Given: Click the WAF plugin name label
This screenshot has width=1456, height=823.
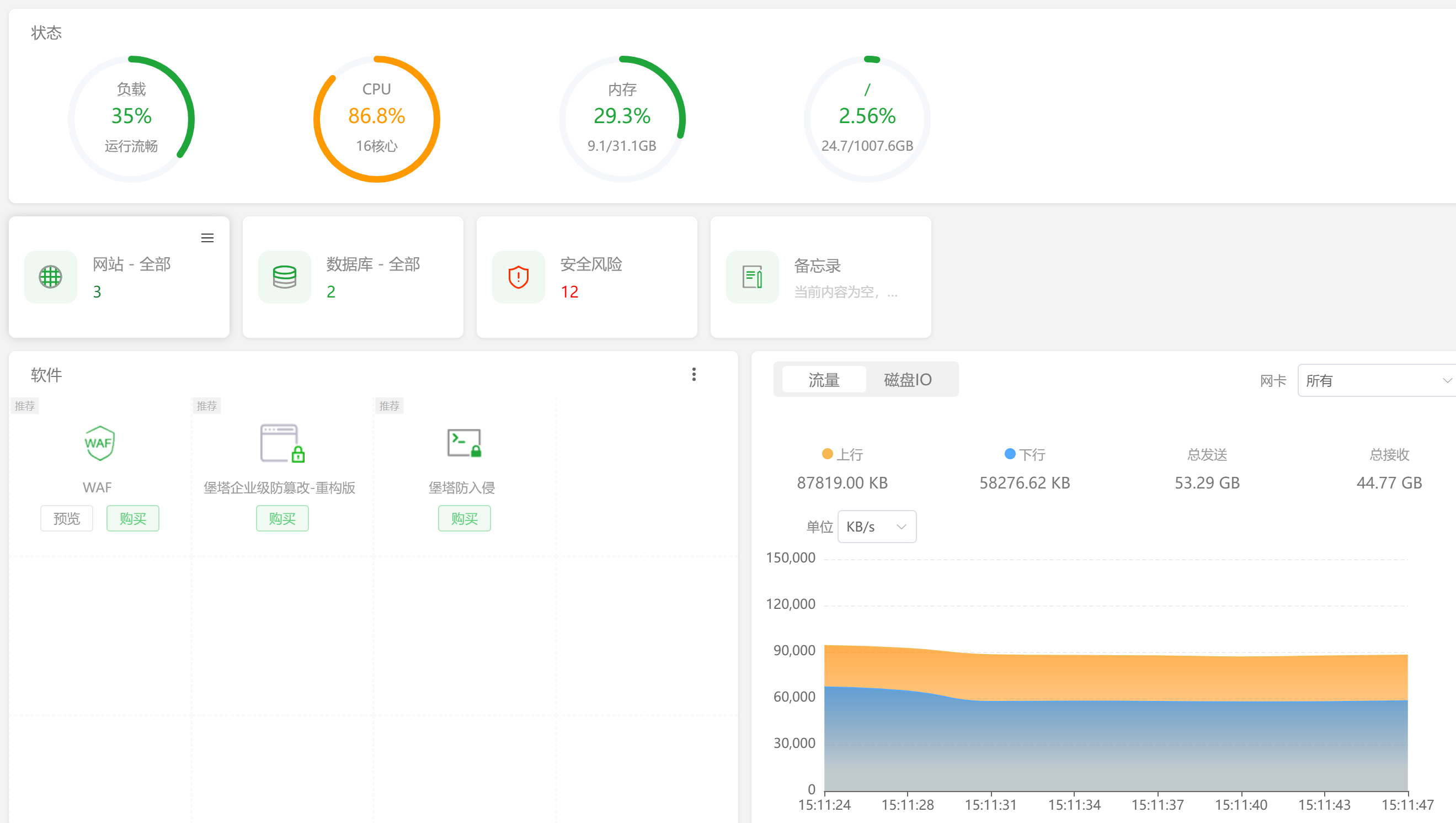Looking at the screenshot, I should click(97, 487).
